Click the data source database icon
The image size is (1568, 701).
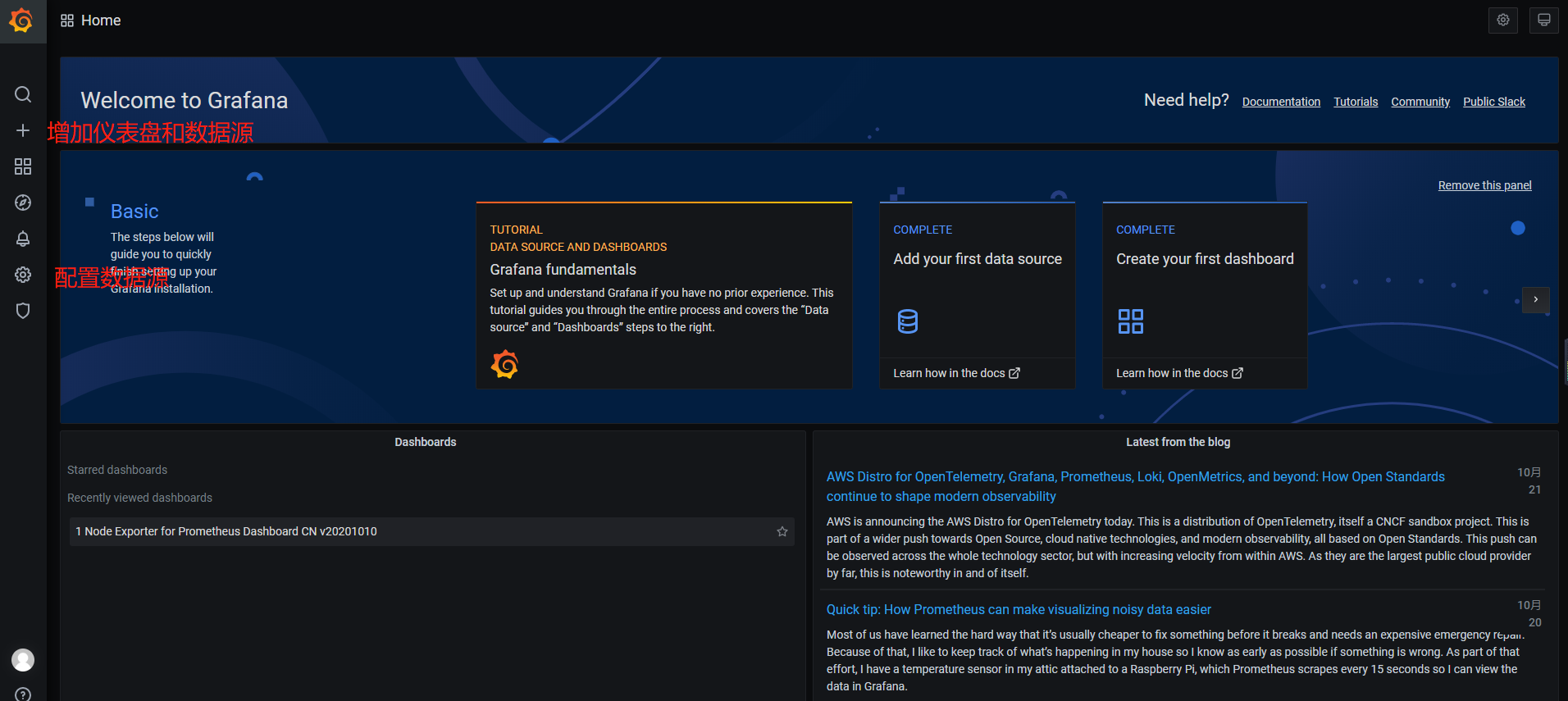tap(908, 321)
